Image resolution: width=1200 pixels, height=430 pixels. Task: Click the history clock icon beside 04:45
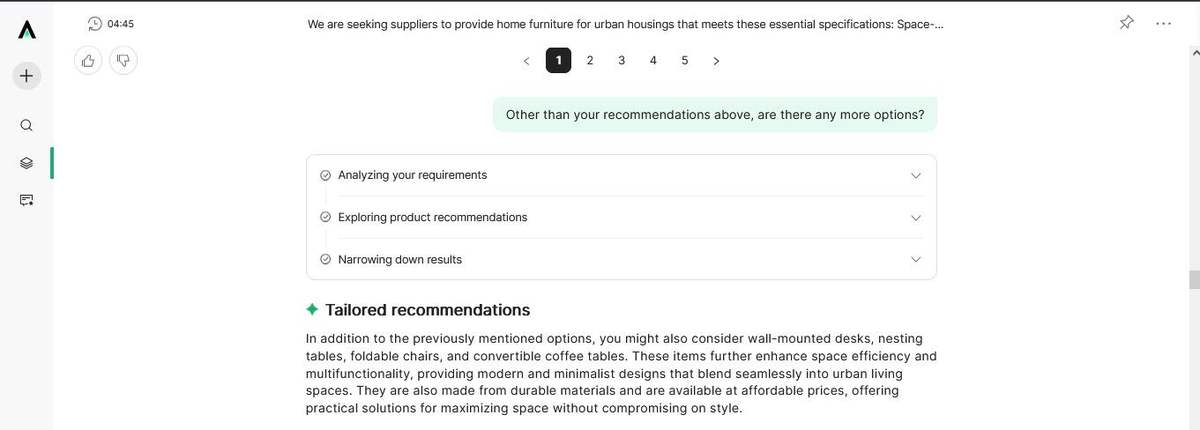coord(95,23)
